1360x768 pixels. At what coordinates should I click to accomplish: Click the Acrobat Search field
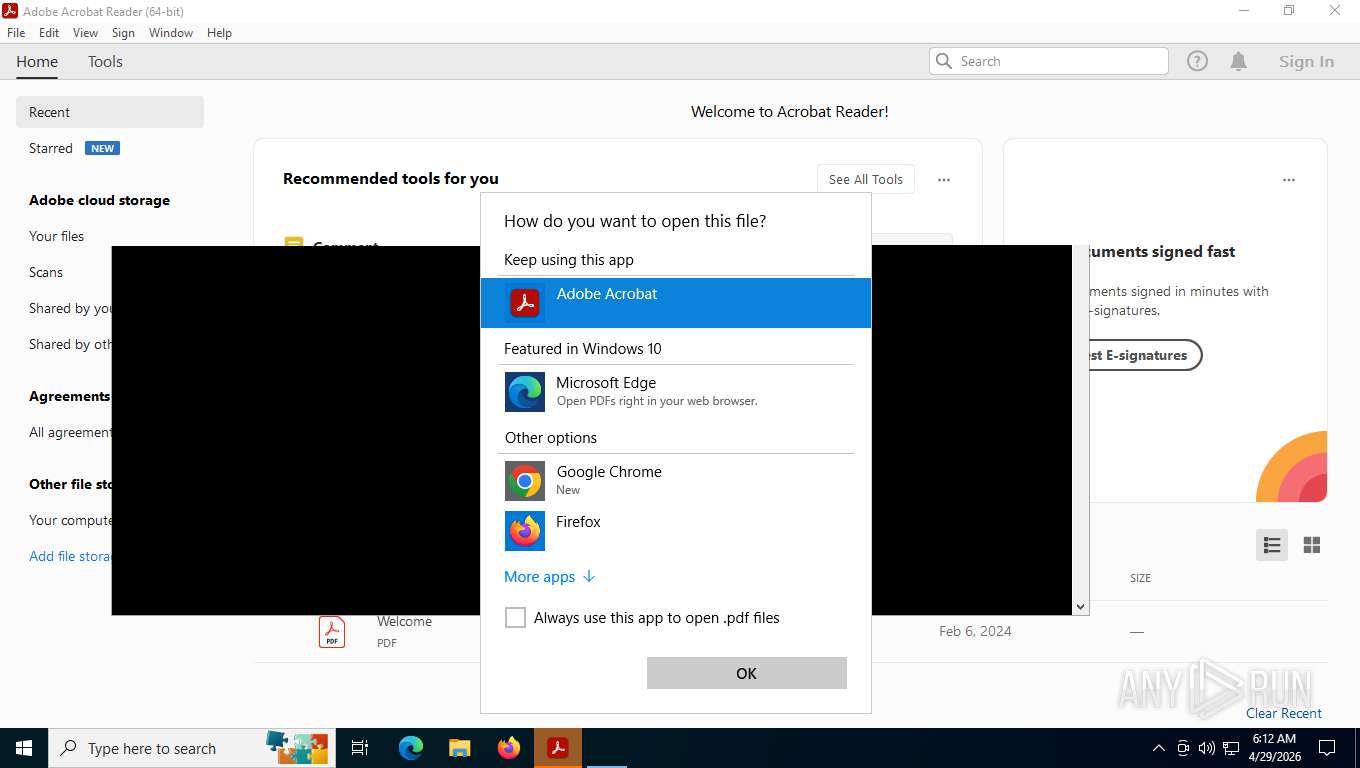pyautogui.click(x=1049, y=61)
